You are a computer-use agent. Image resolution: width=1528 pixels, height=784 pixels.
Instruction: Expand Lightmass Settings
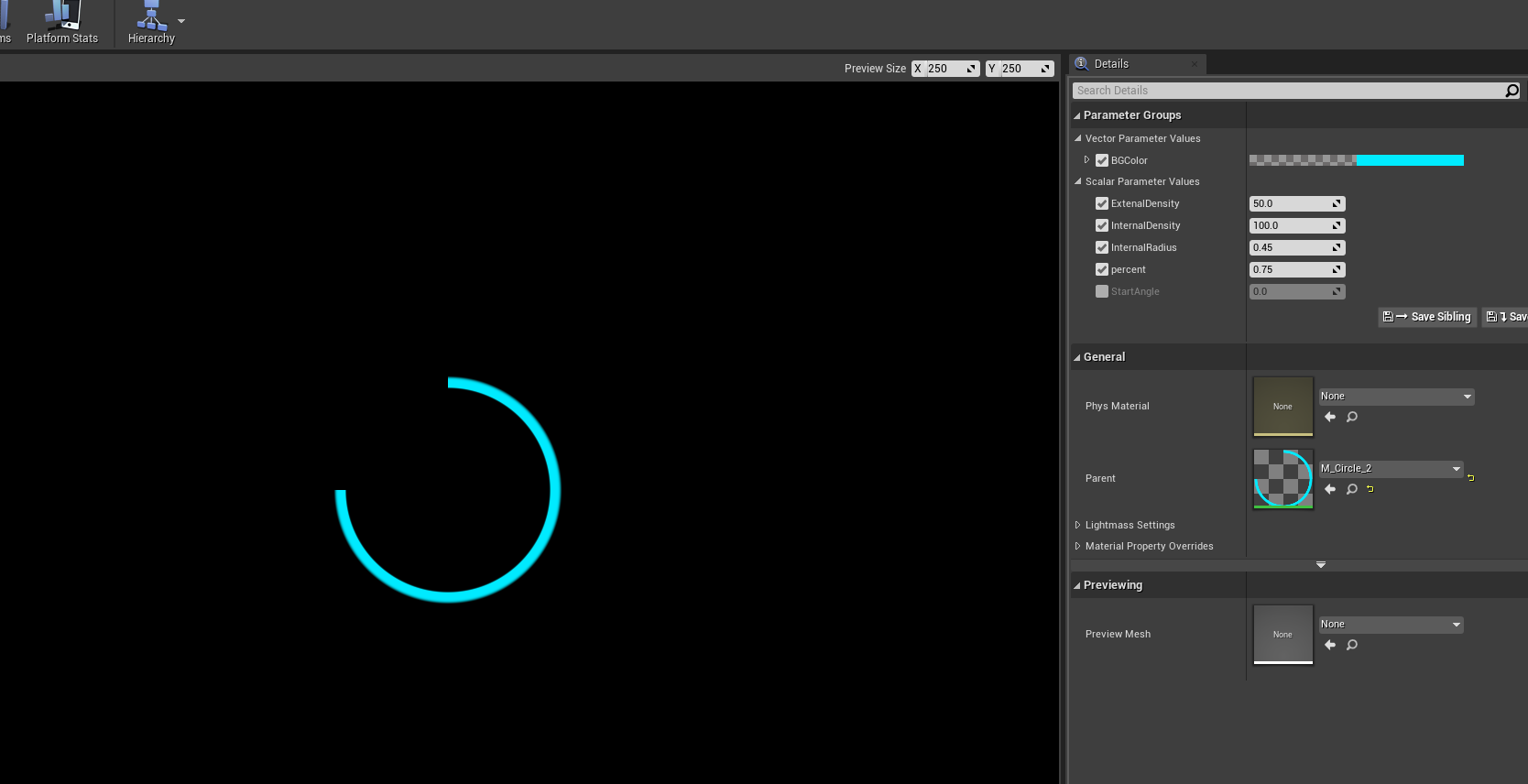[1077, 525]
